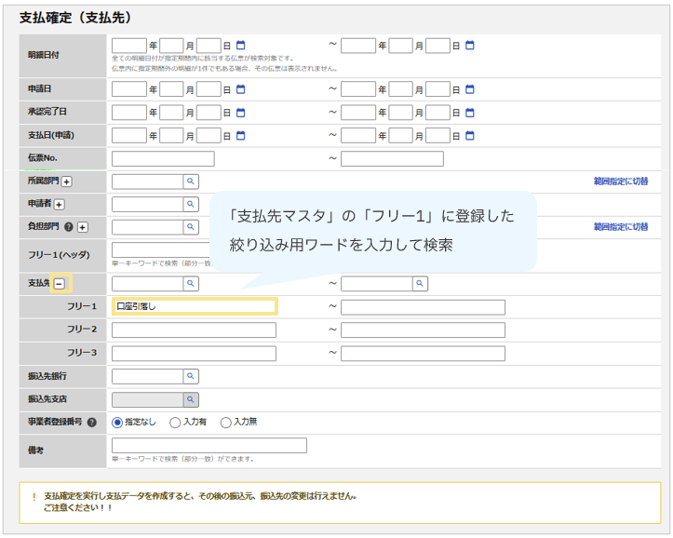
Task: Open help icon next to 負担部門
Action: (x=68, y=227)
